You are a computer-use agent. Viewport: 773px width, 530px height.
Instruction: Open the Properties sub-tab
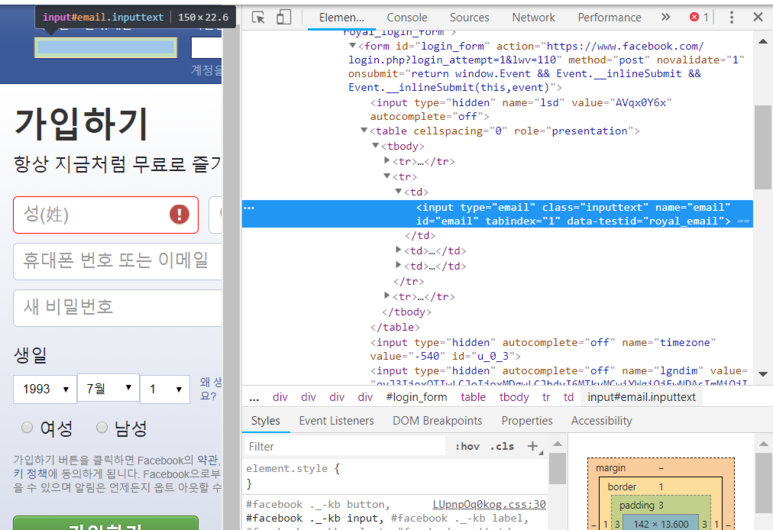click(527, 421)
